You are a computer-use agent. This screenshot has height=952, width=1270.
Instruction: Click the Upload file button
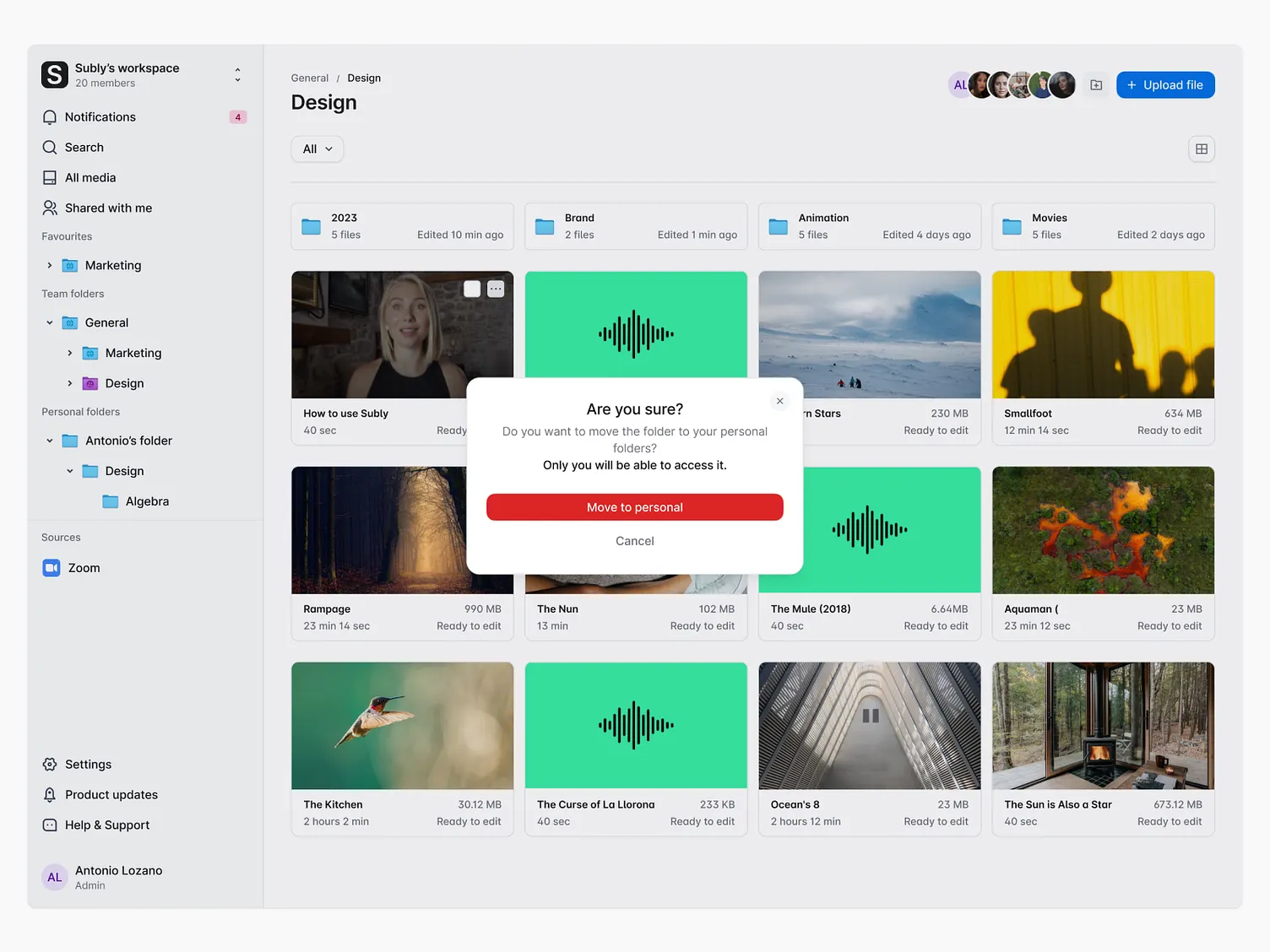pyautogui.click(x=1165, y=85)
